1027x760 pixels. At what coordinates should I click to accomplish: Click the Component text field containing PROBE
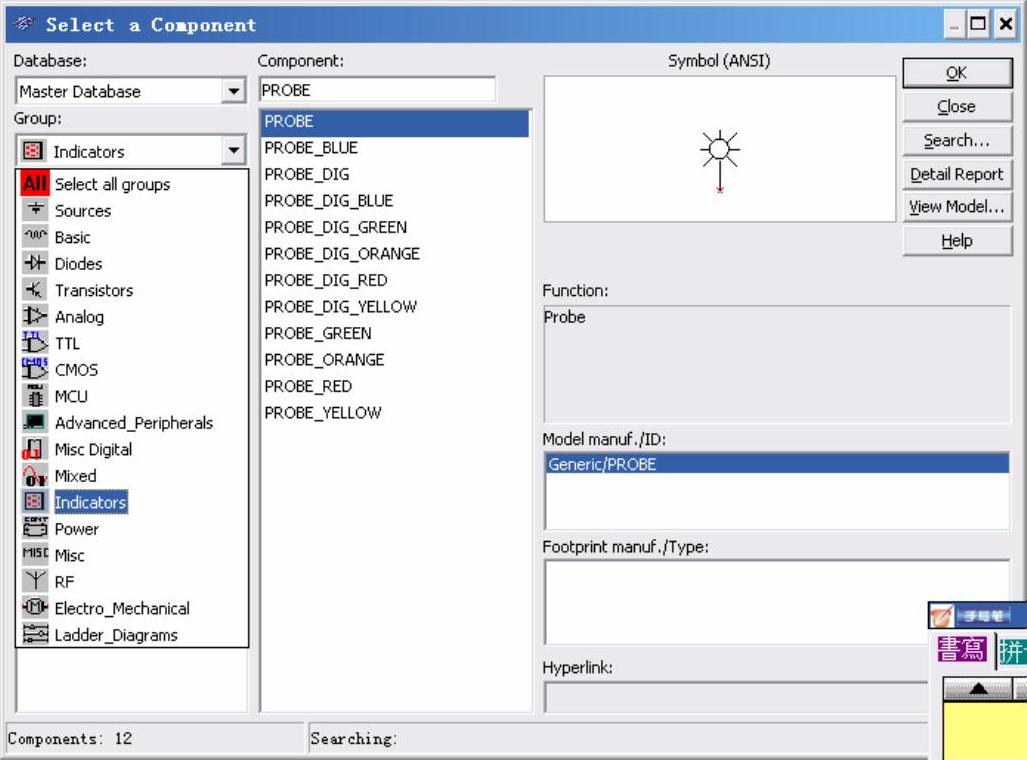click(x=377, y=90)
